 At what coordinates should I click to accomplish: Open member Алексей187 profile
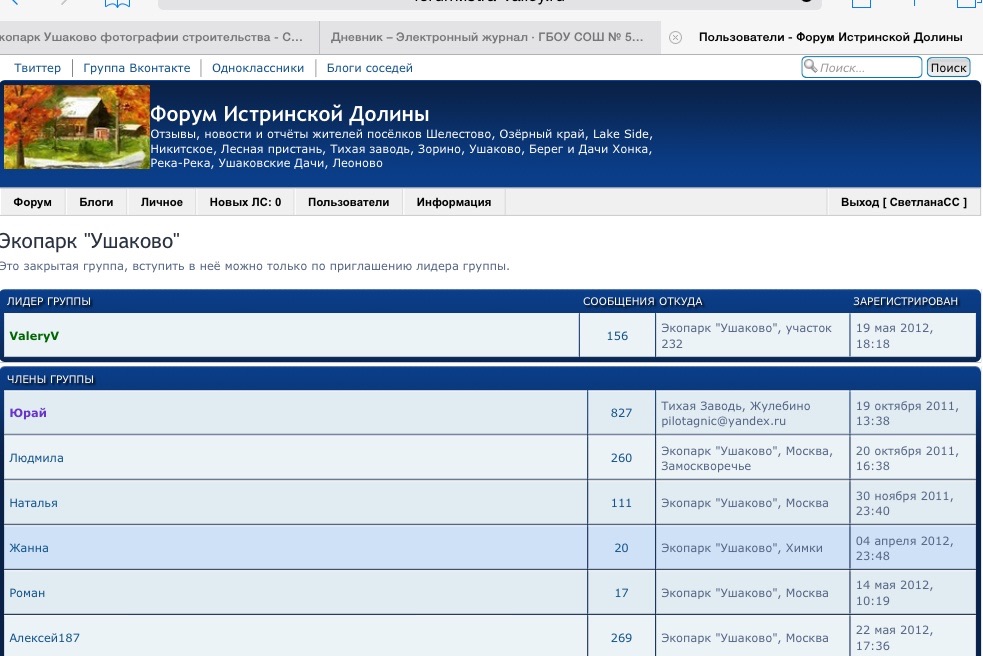pyautogui.click(x=44, y=638)
